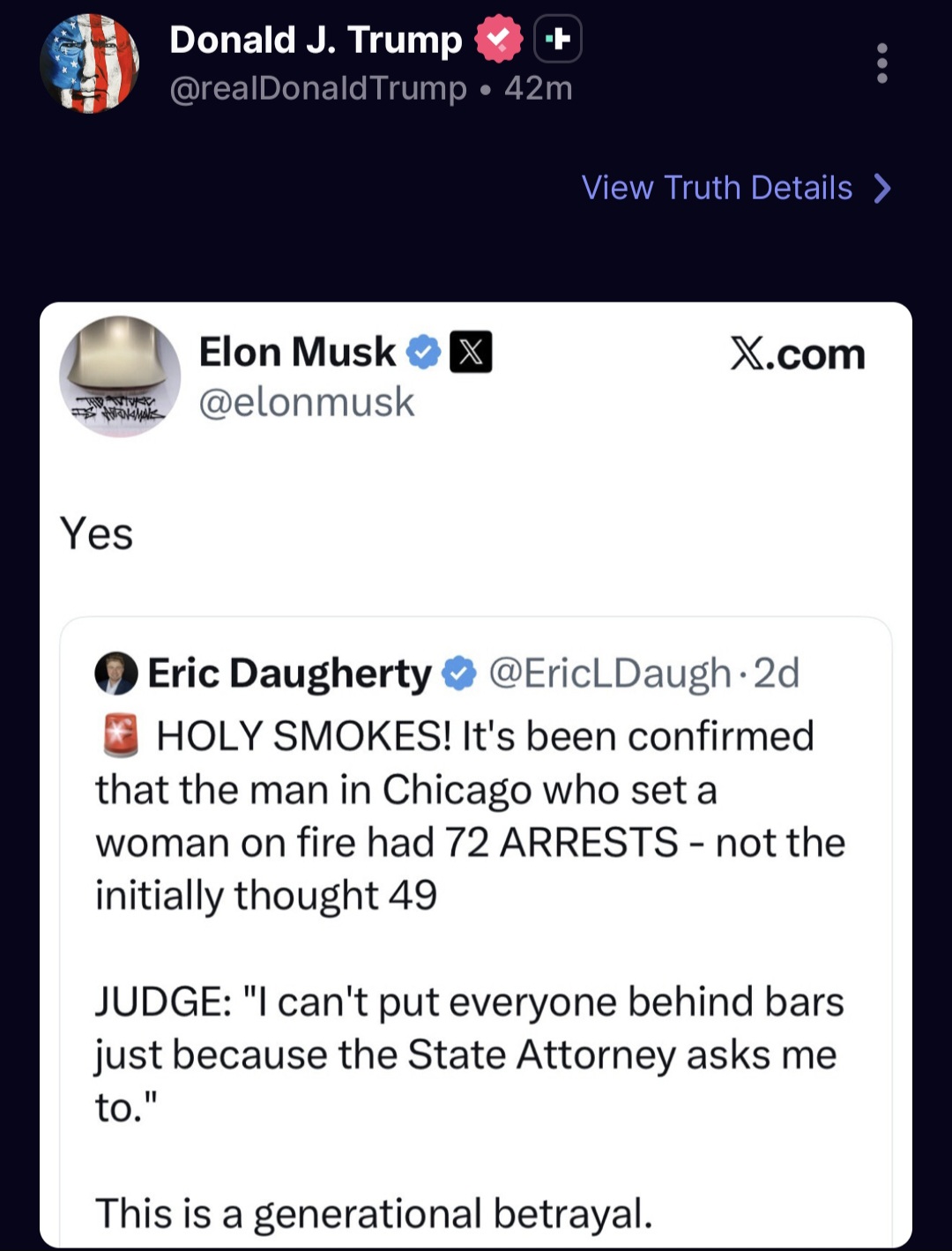The image size is (952, 1251).
Task: Open the quoted Eric Daugherty tweet card
Action: pyautogui.click(x=476, y=926)
